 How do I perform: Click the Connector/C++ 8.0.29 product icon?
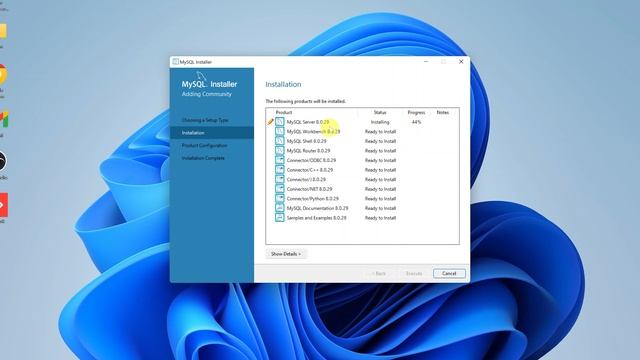click(x=280, y=170)
